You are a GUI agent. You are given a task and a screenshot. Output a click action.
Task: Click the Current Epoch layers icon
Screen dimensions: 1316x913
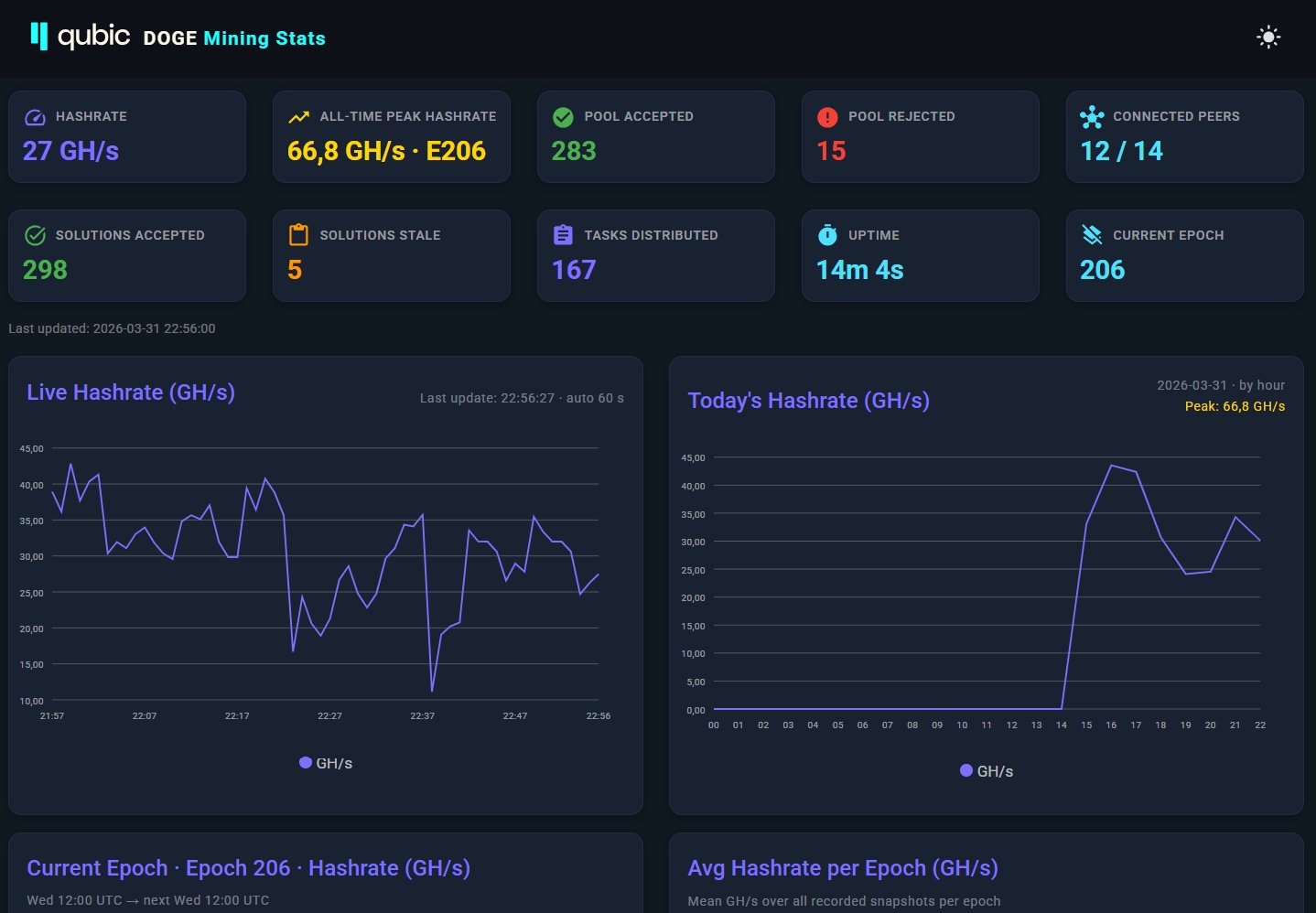click(1092, 235)
